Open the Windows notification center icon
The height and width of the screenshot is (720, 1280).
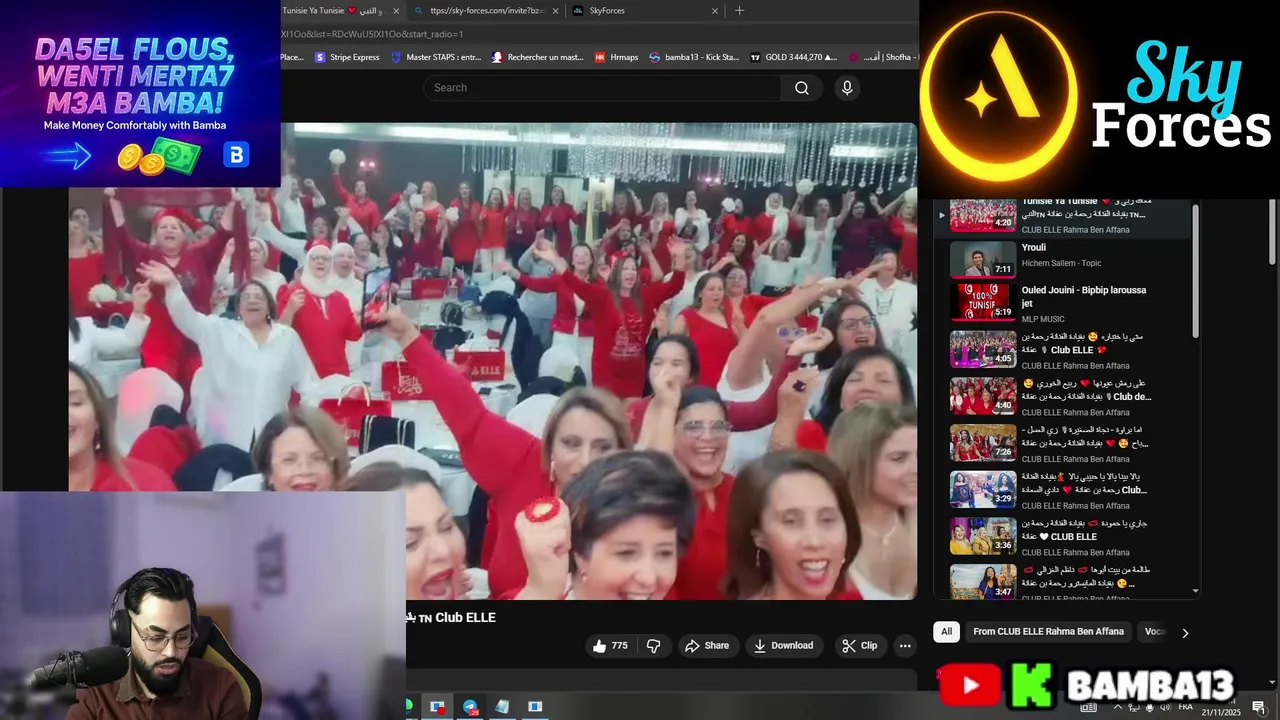point(1259,708)
